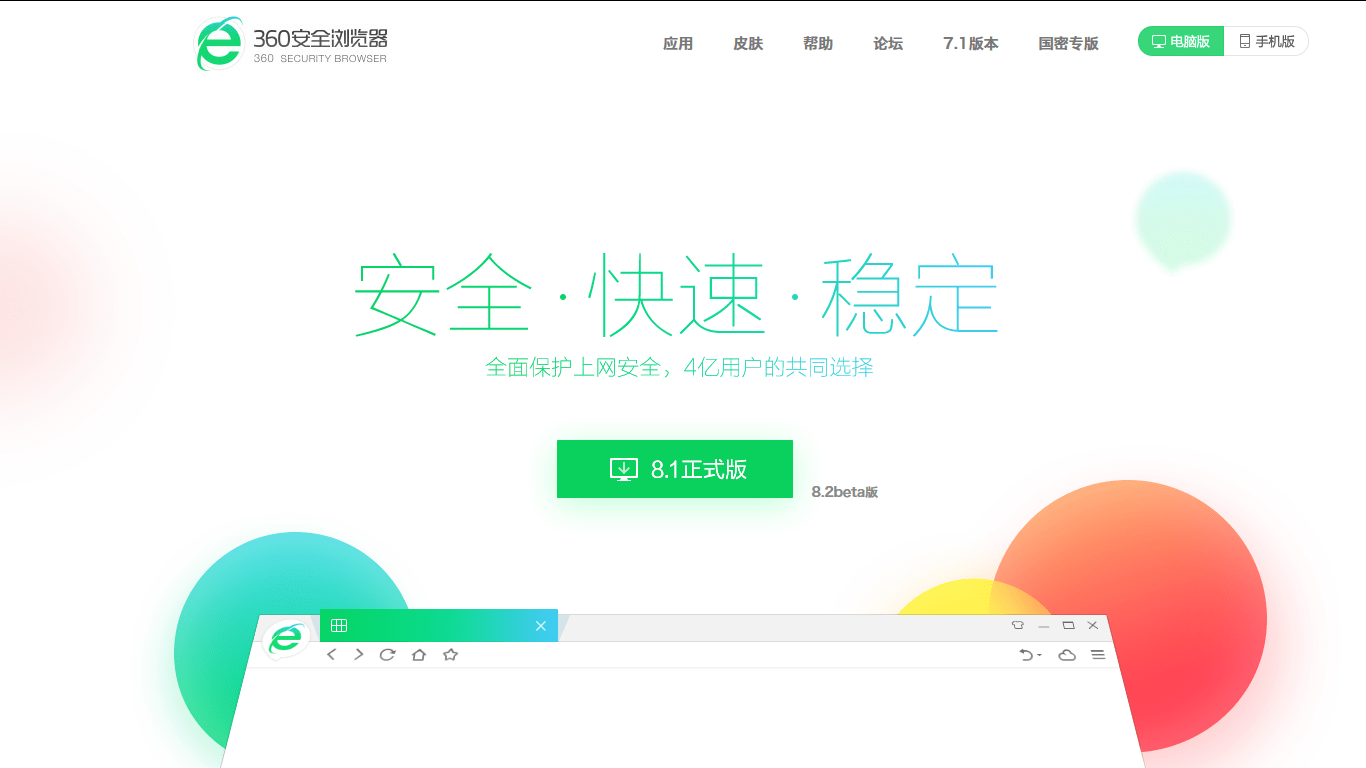Click the browser logo in mockup window
Viewport: 1366px width, 768px height.
(286, 638)
